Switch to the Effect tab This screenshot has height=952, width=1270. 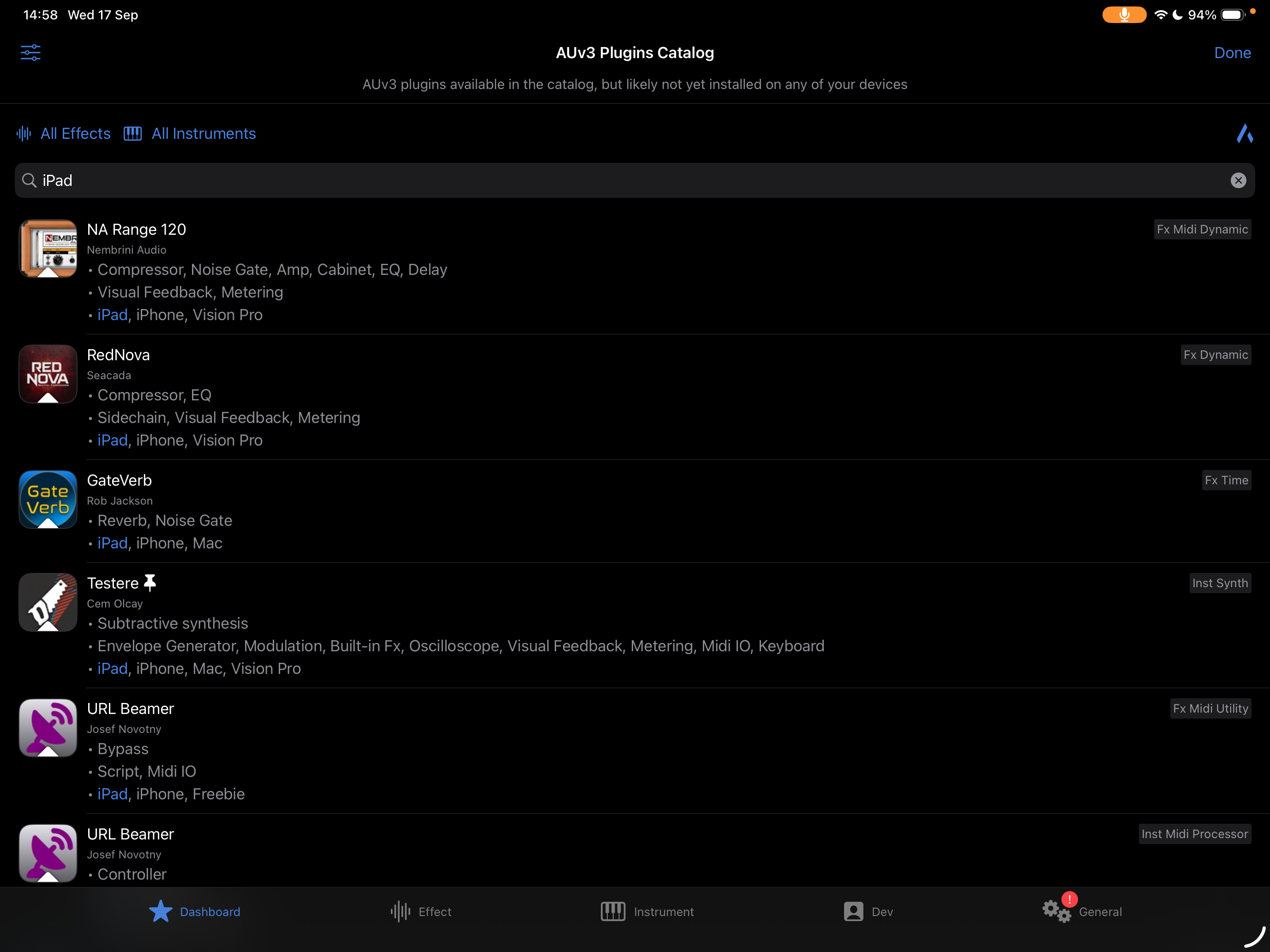point(421,911)
